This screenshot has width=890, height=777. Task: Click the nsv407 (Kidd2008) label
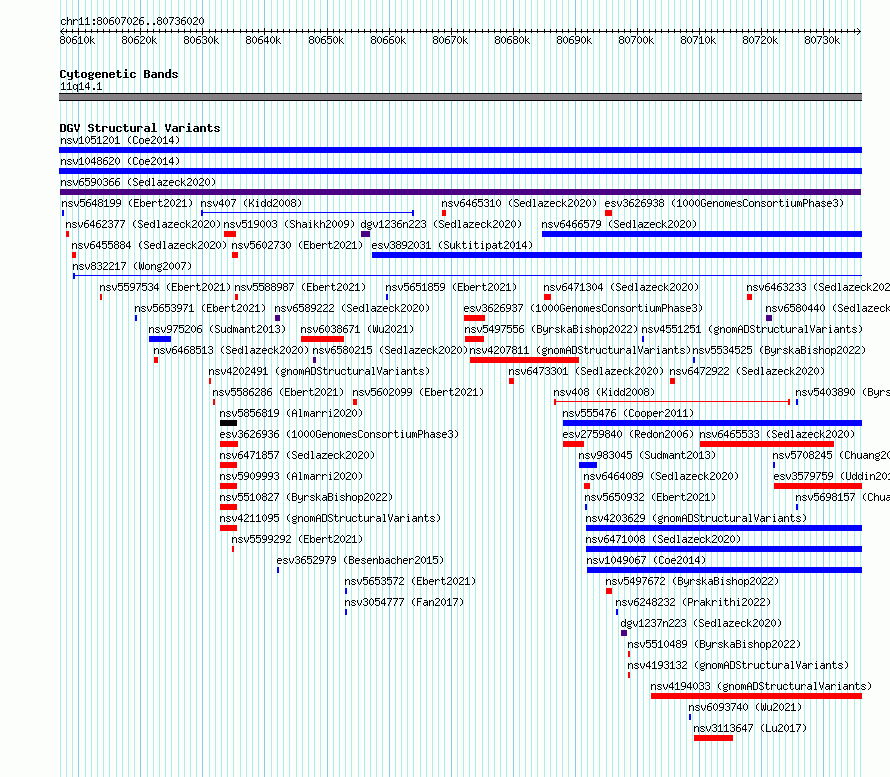(x=251, y=203)
